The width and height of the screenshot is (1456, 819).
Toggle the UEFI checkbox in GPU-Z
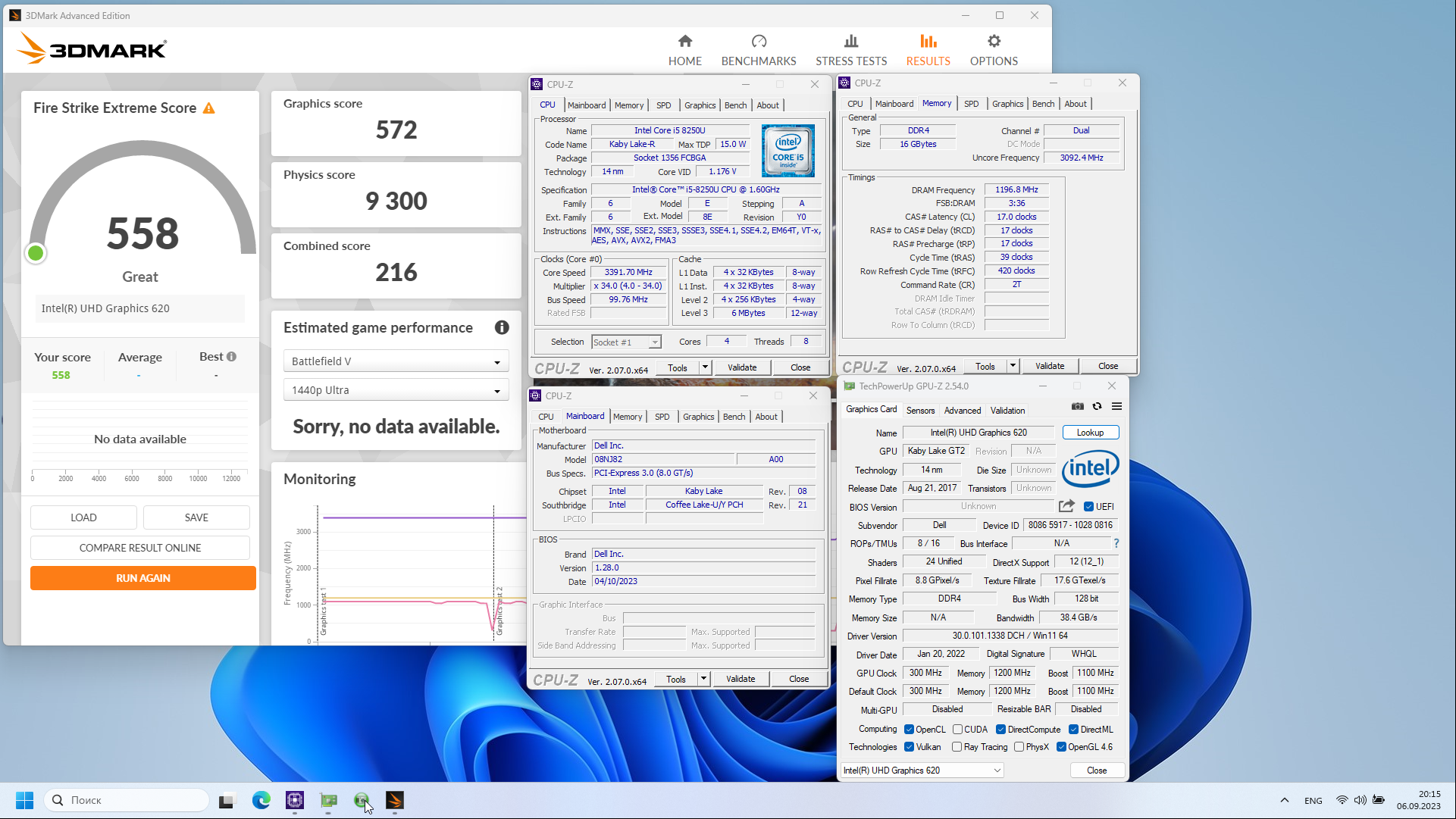[x=1088, y=506]
